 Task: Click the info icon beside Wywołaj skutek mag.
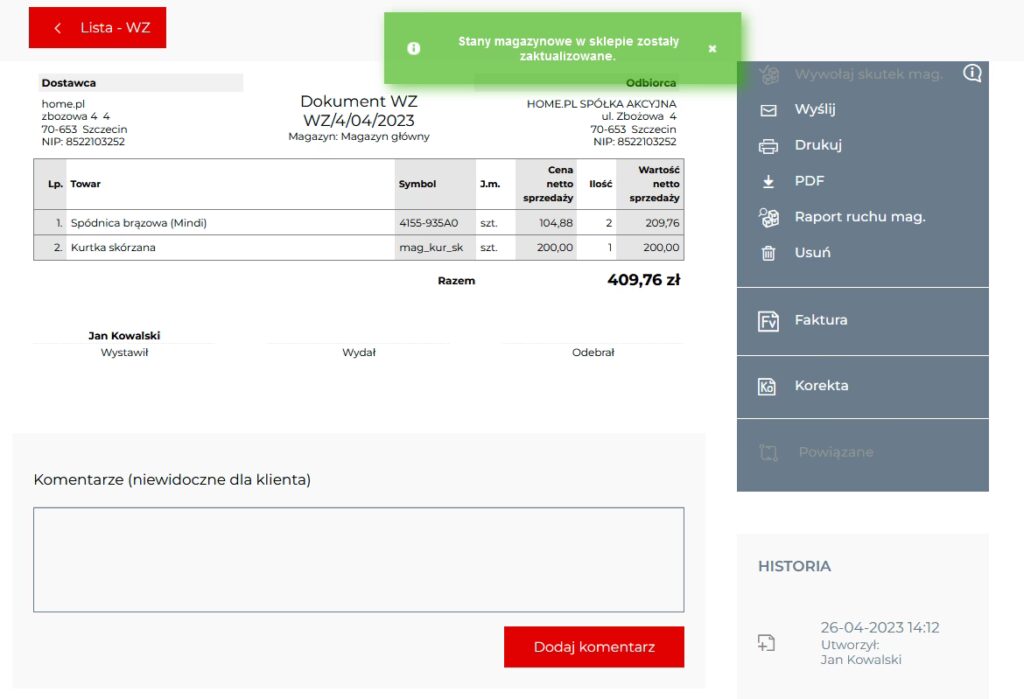pos(972,73)
